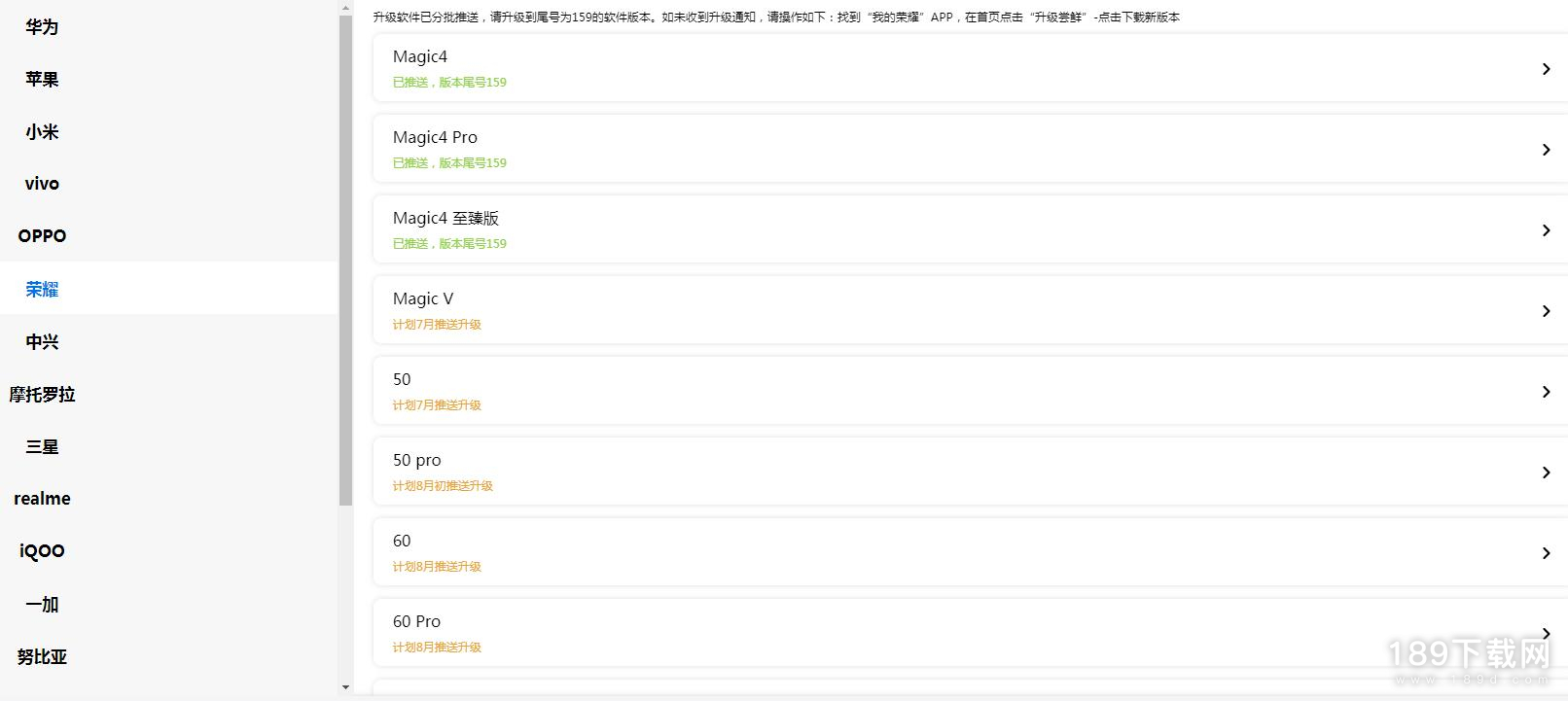Switch to 三星 brand
Viewport: 1568px width, 701px height.
click(42, 446)
